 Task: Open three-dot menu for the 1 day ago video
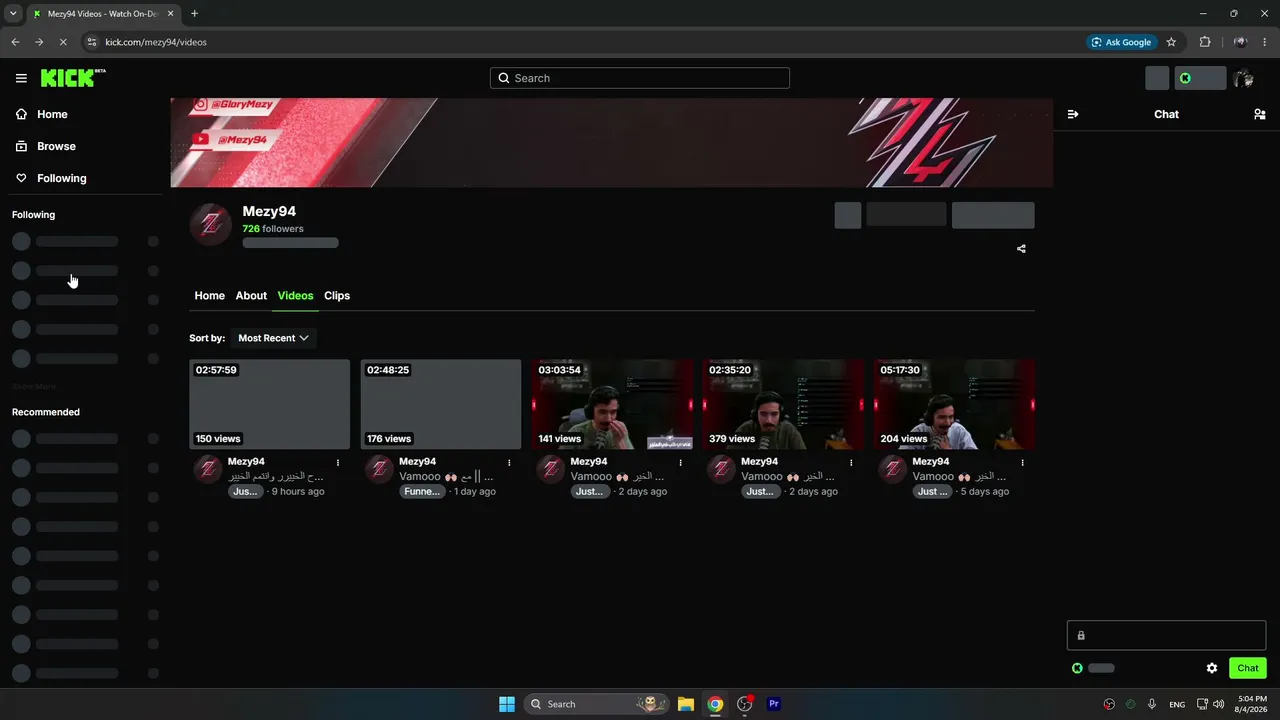point(509,463)
